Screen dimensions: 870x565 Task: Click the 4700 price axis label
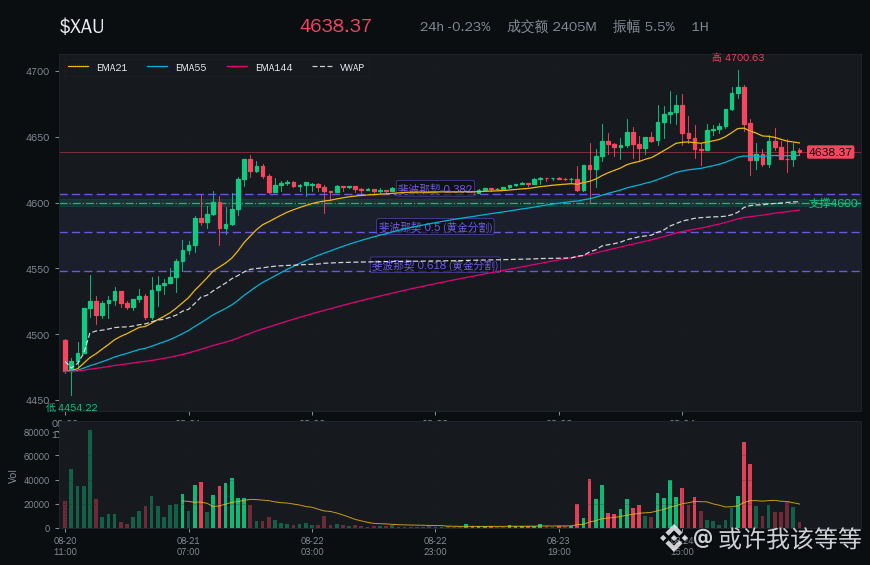[38, 72]
